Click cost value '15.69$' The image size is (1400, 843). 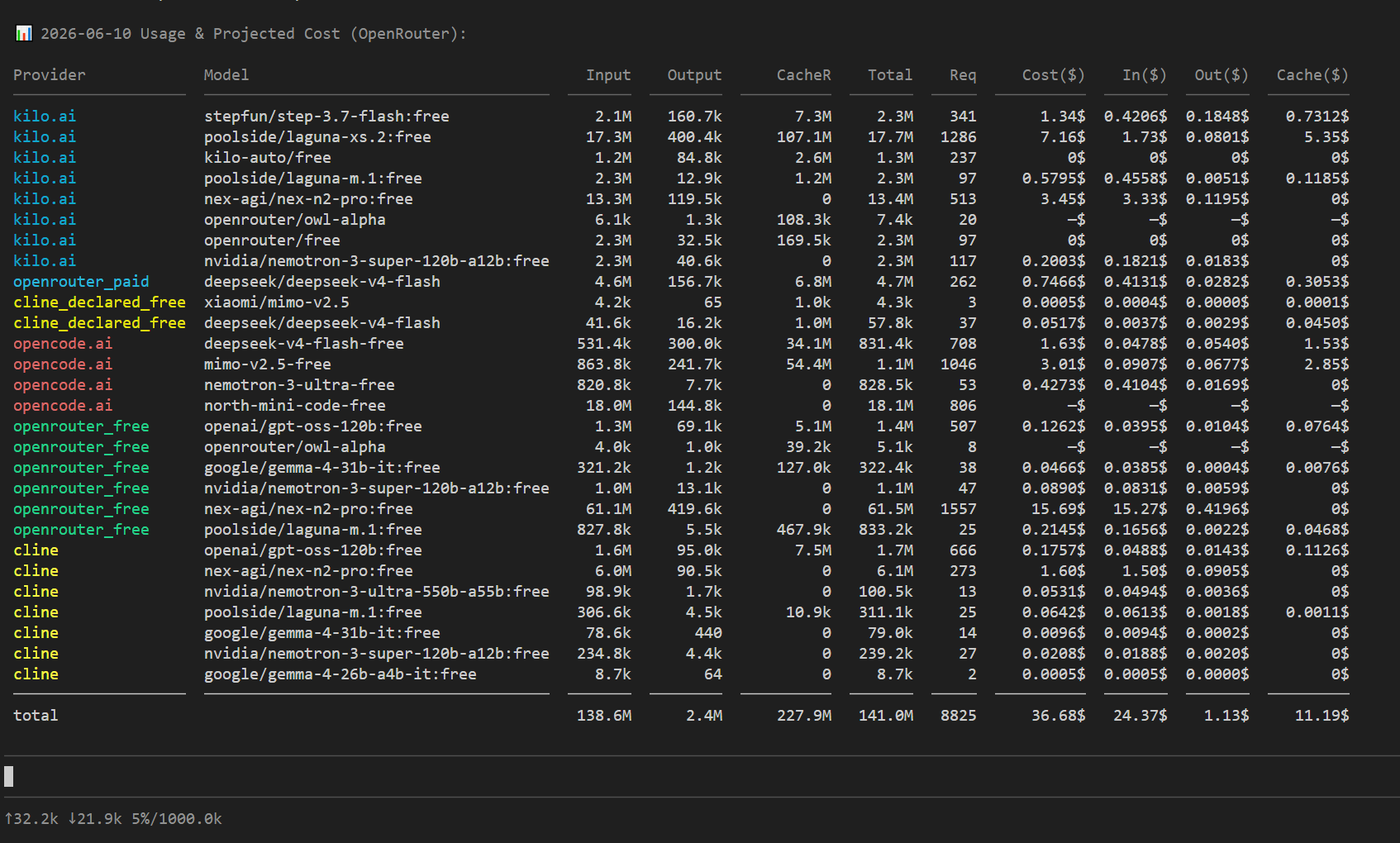(1058, 509)
